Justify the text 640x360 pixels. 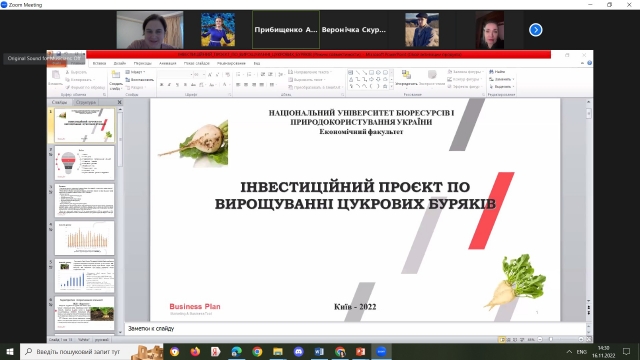(x=261, y=84)
